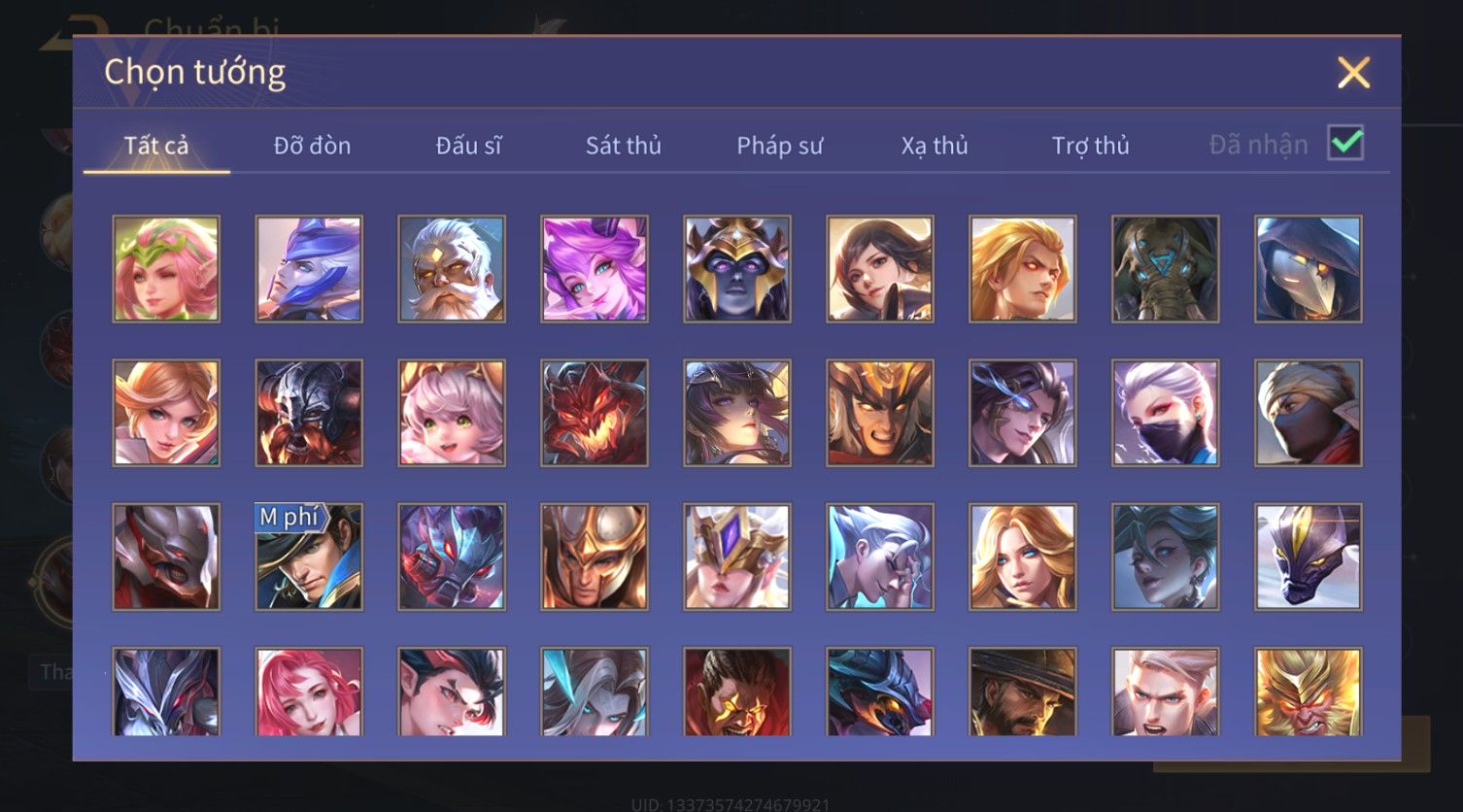This screenshot has width=1463, height=812.
Task: Pick the golden monkey king hero
Action: coord(1308,692)
